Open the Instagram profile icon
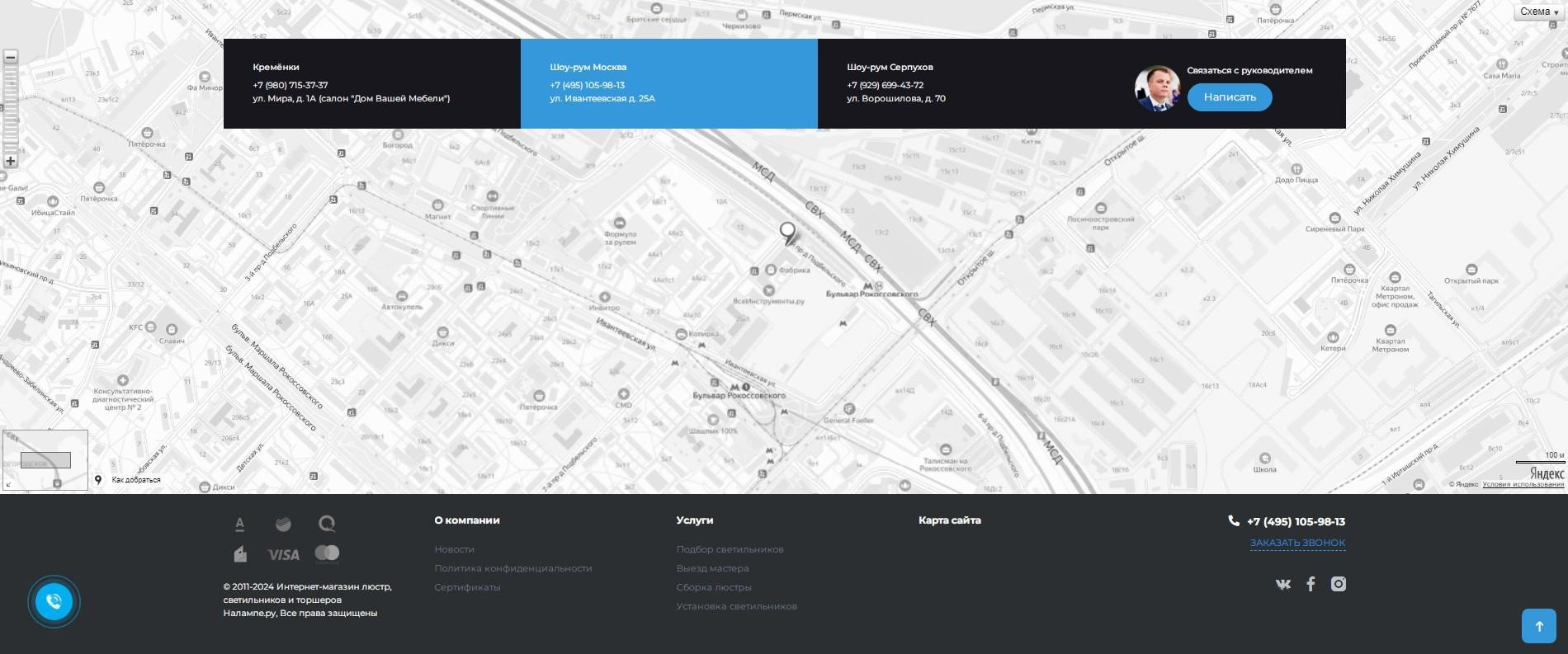 click(1339, 584)
